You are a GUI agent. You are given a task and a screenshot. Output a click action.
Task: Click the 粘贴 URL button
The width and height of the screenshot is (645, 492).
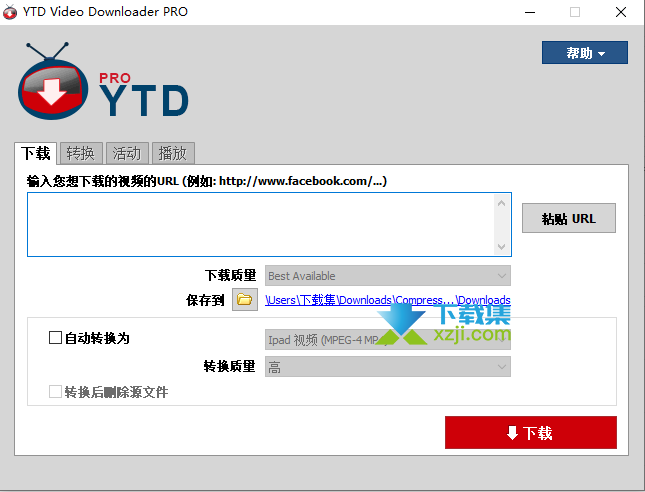click(569, 218)
